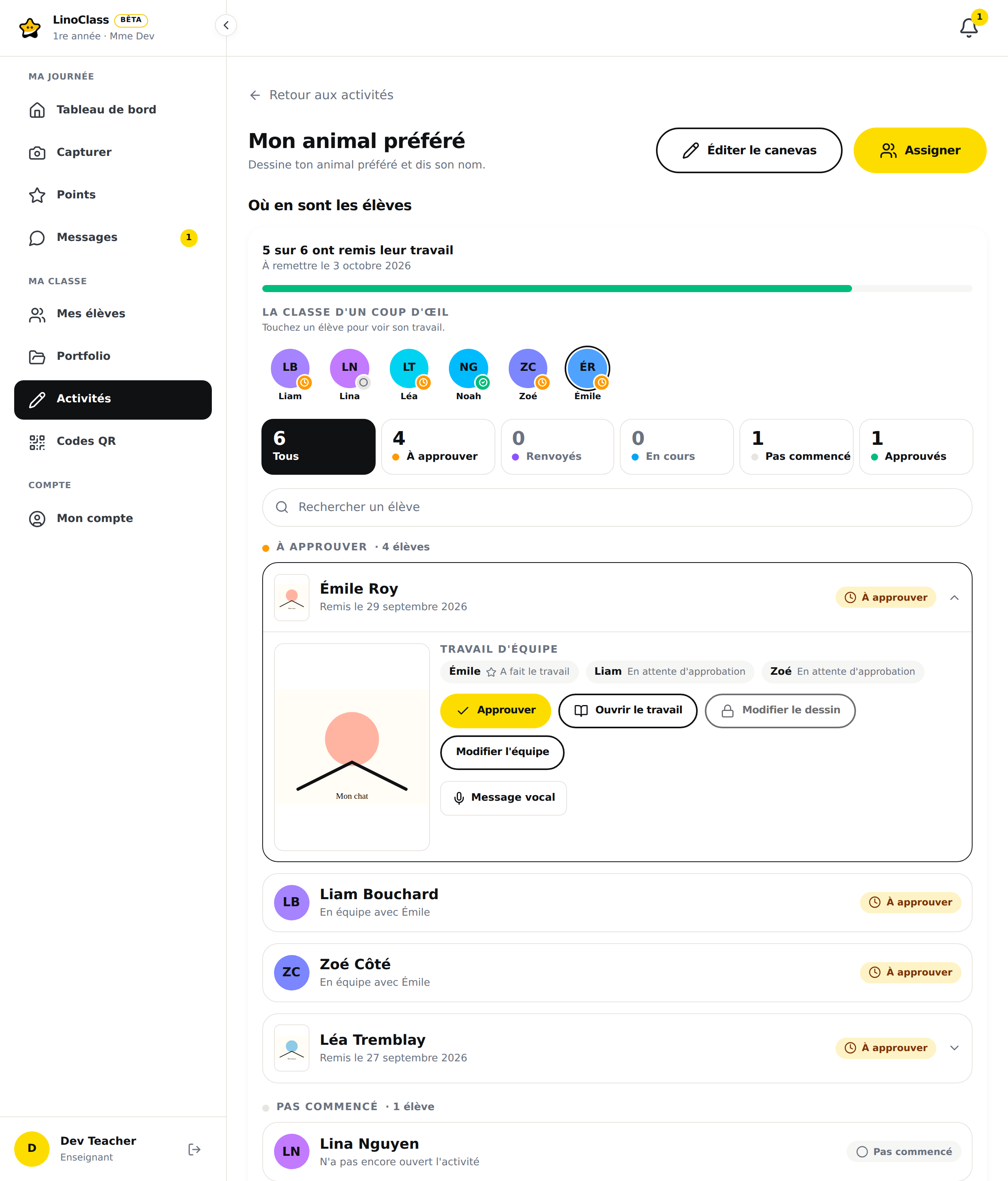This screenshot has width=1008, height=1181.
Task: Click the yellow Approuver button
Action: (495, 710)
